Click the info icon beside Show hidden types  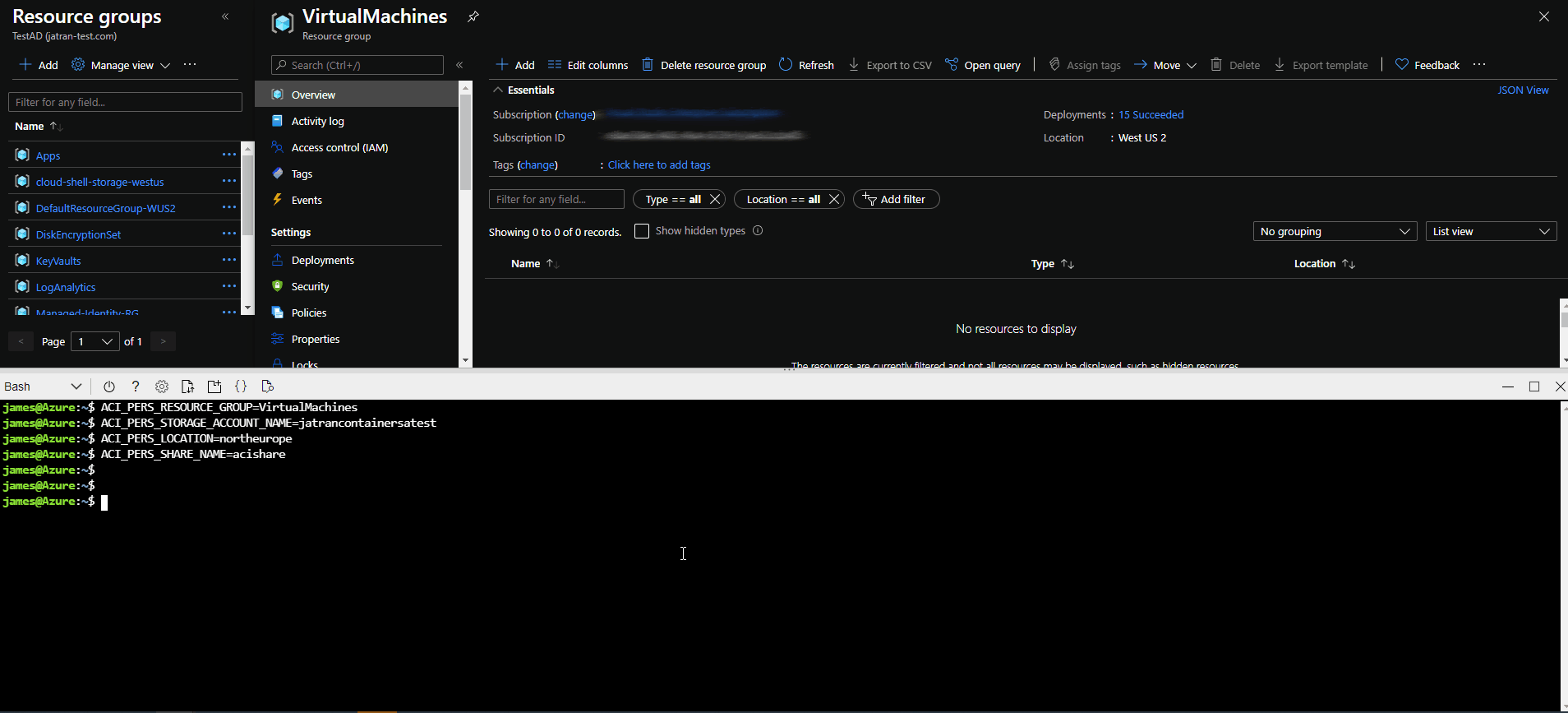(758, 230)
